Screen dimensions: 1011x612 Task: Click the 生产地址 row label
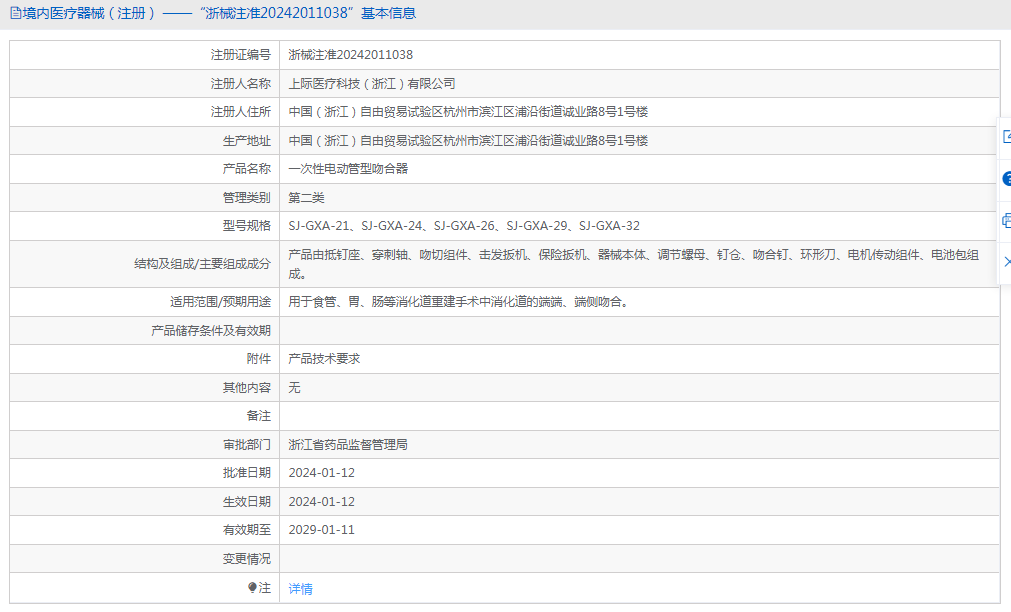click(246, 141)
